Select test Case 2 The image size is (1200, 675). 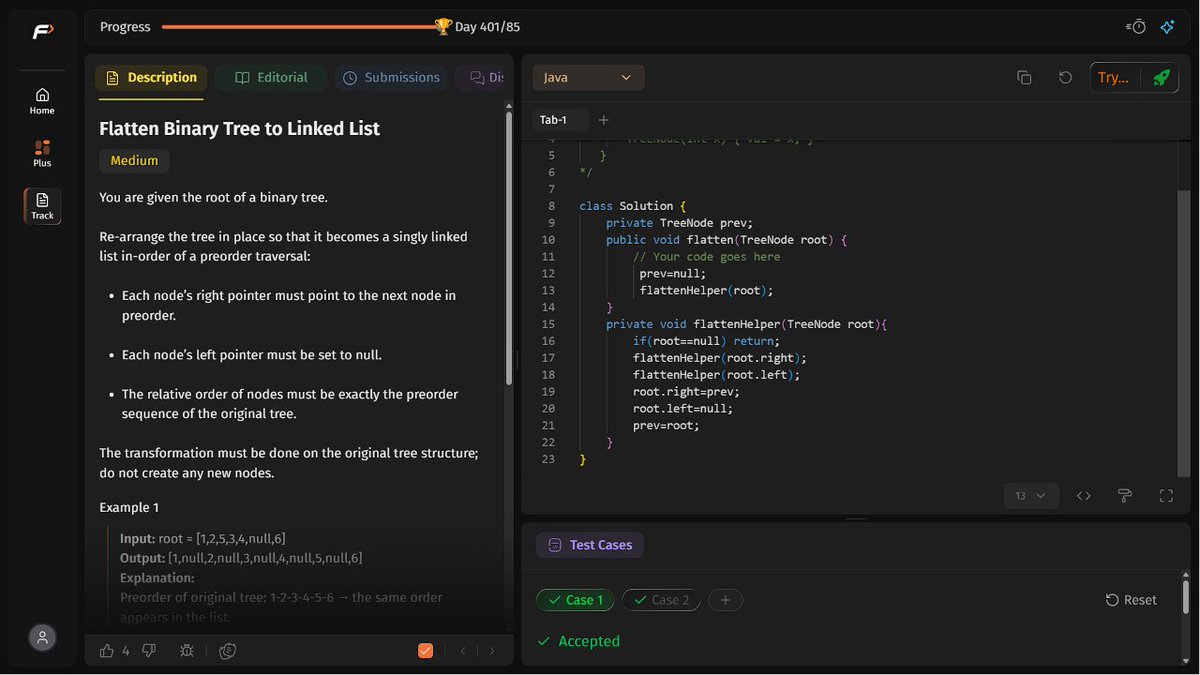pyautogui.click(x=661, y=600)
